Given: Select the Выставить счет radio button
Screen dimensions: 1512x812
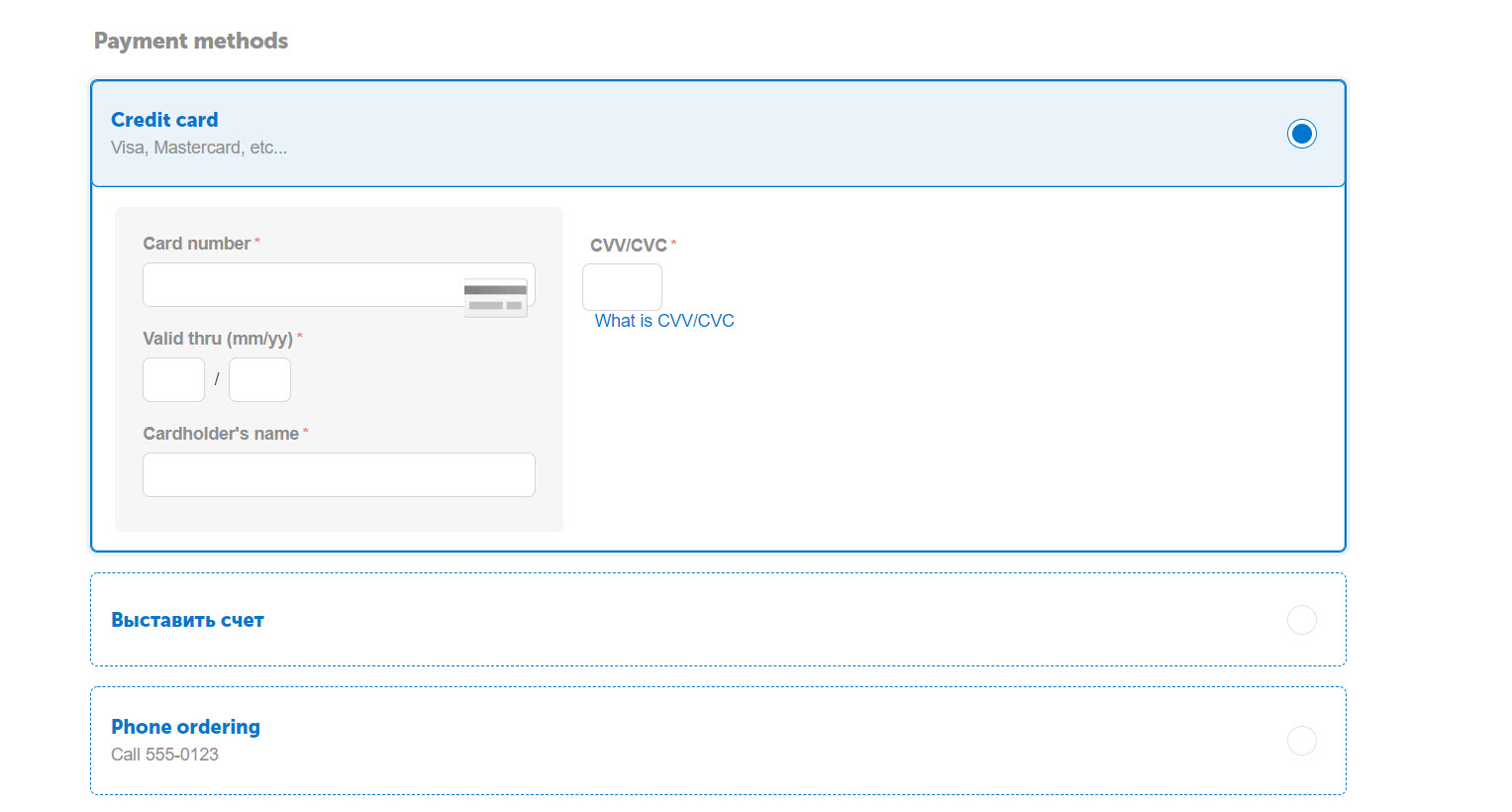Looking at the screenshot, I should click(x=1301, y=620).
